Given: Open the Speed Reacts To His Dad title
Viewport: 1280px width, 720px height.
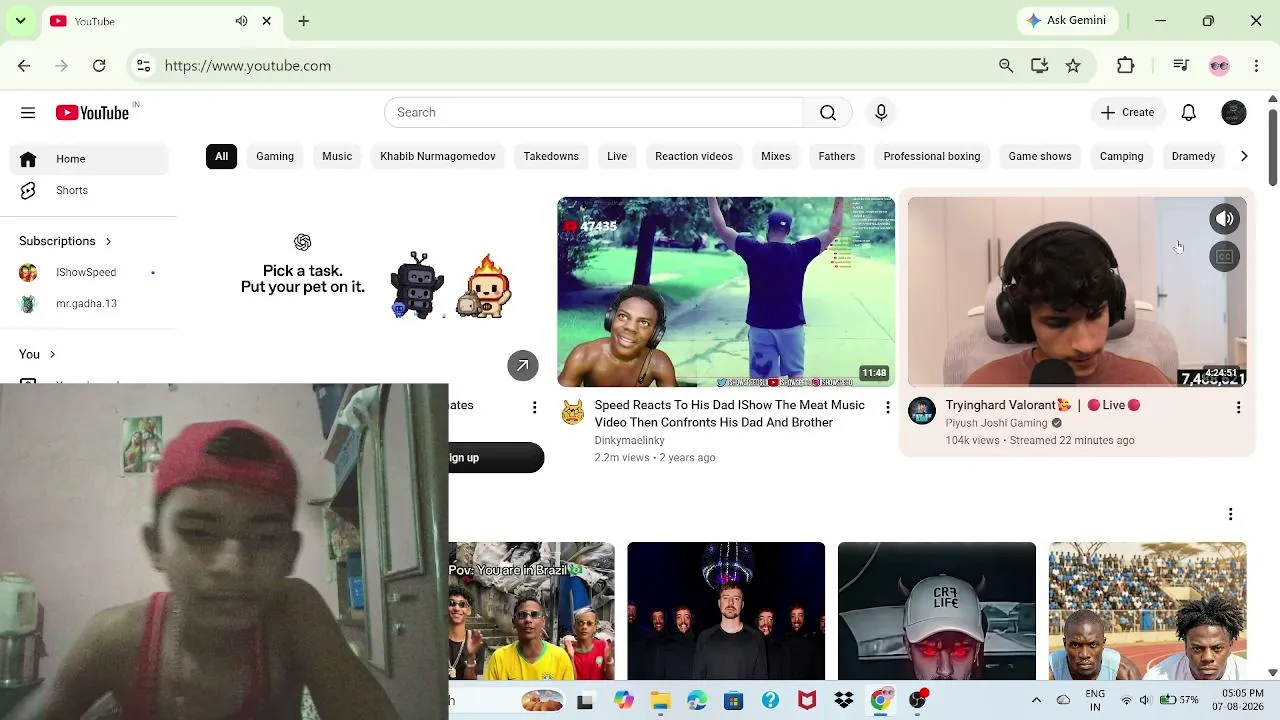Looking at the screenshot, I should [x=730, y=414].
